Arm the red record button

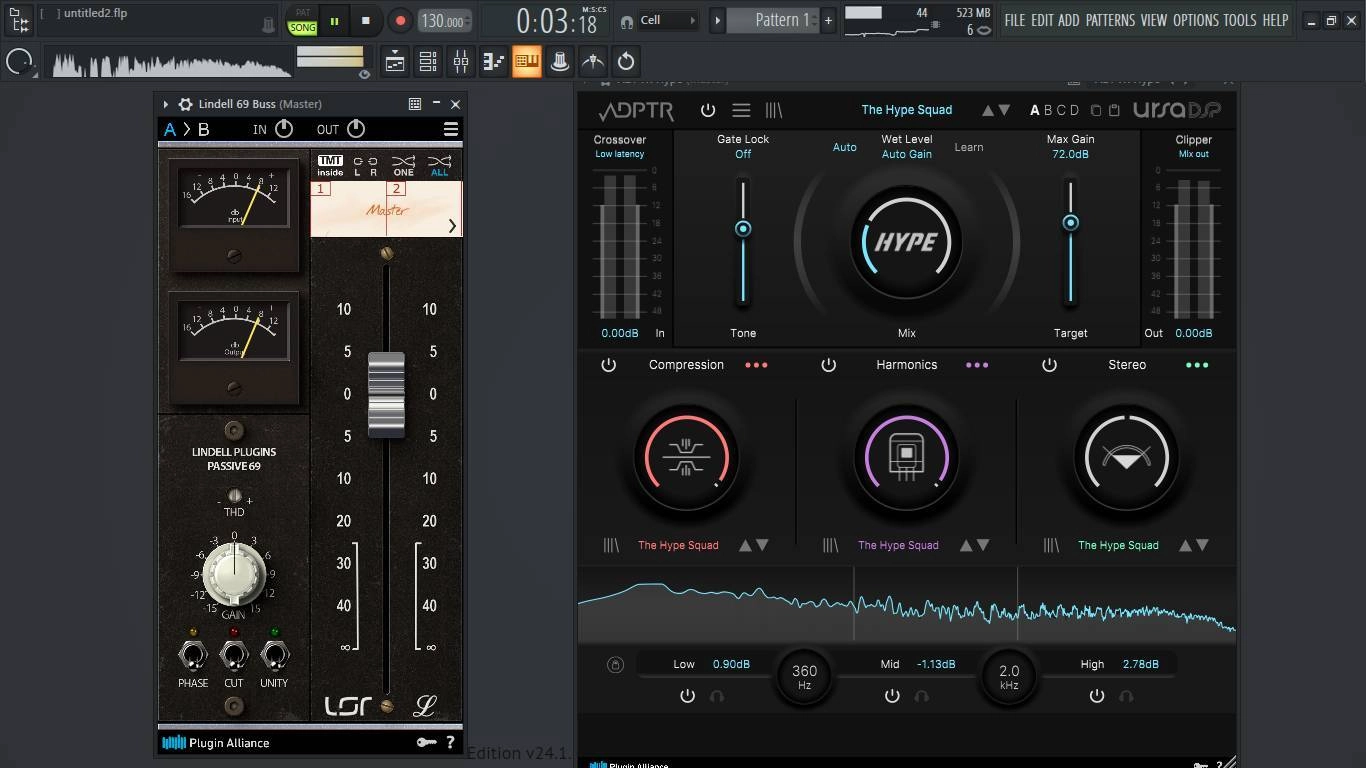click(400, 20)
